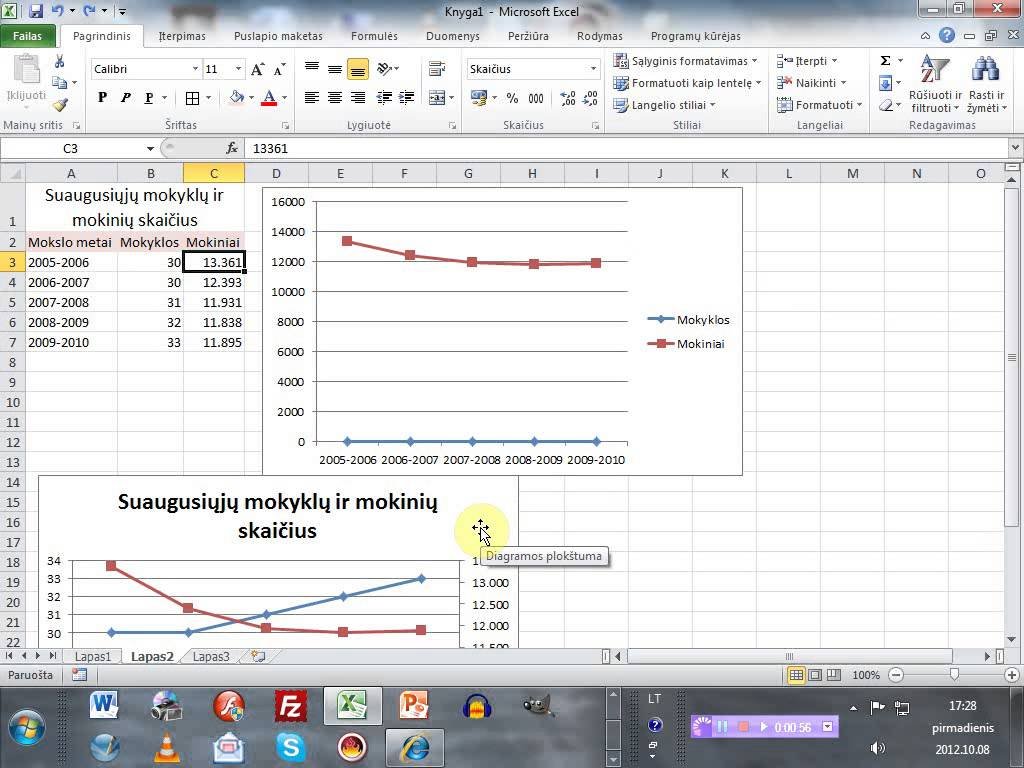Click the Formatuoti cells button
The width and height of the screenshot is (1024, 768).
point(820,104)
